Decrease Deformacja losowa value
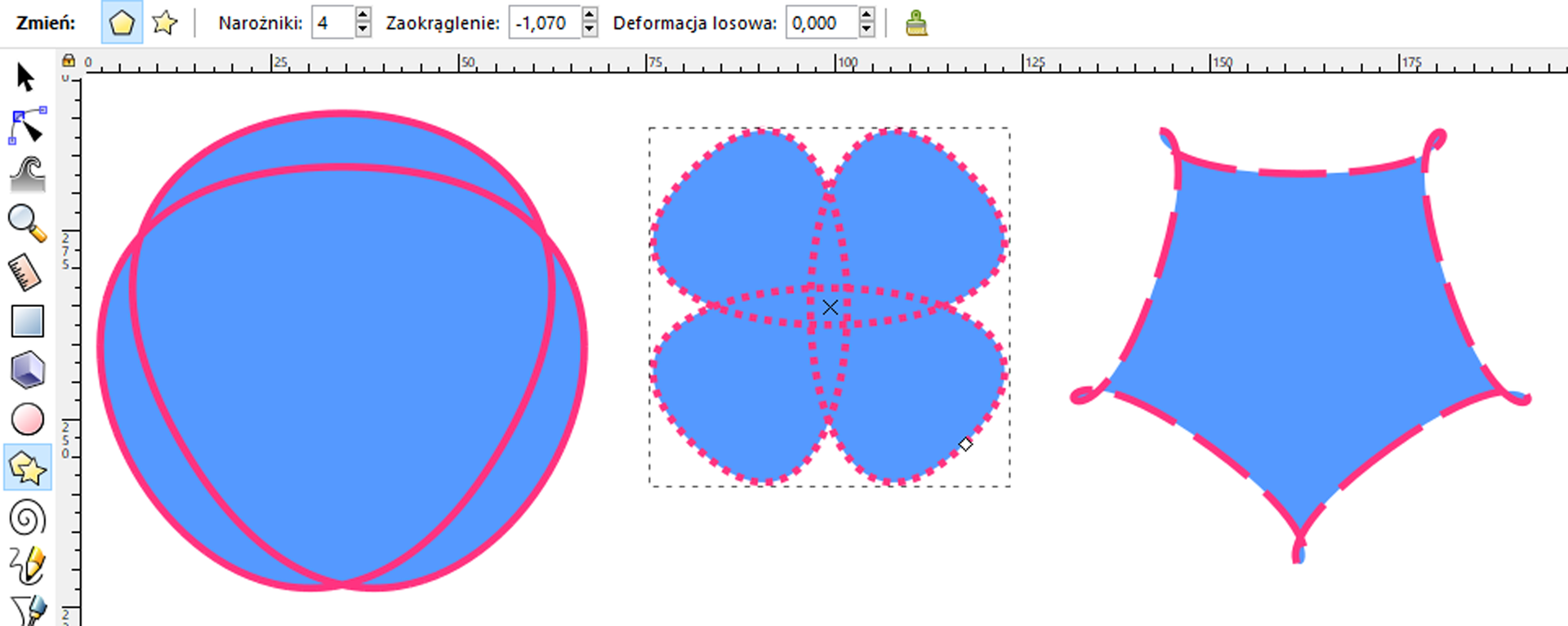The height and width of the screenshot is (626, 1568). click(x=867, y=30)
